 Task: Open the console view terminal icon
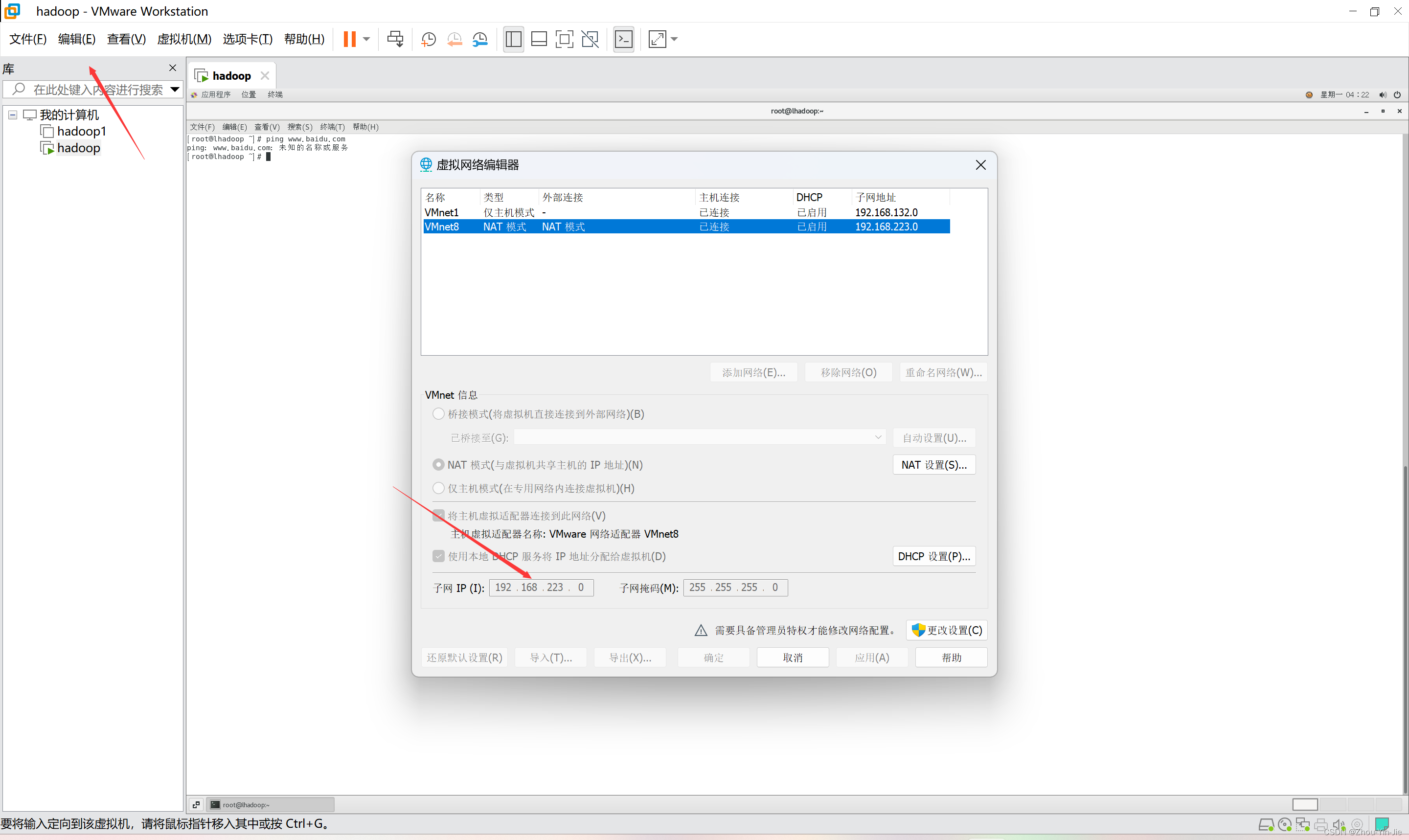coord(624,39)
